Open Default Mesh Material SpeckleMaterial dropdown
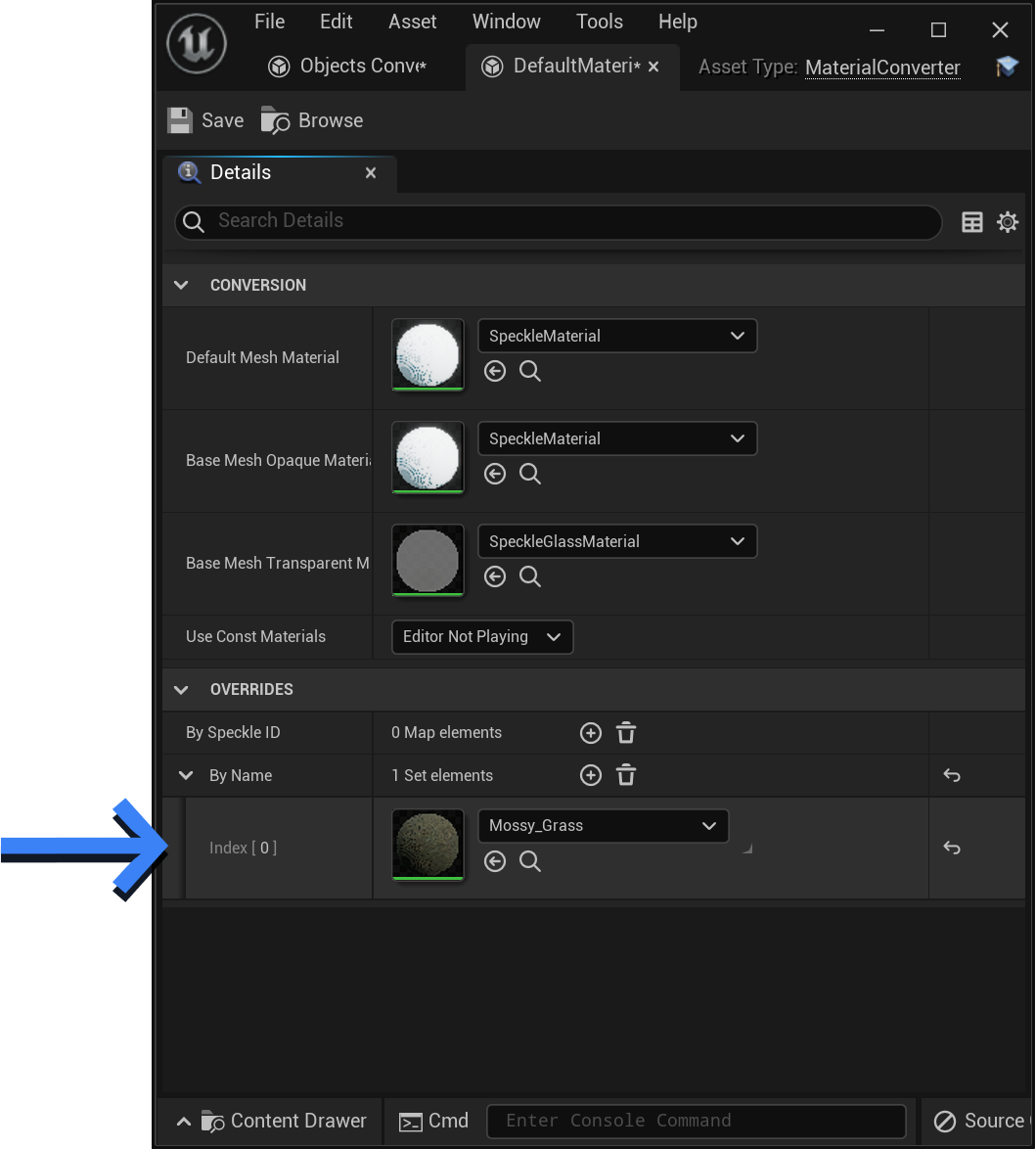 pos(617,336)
